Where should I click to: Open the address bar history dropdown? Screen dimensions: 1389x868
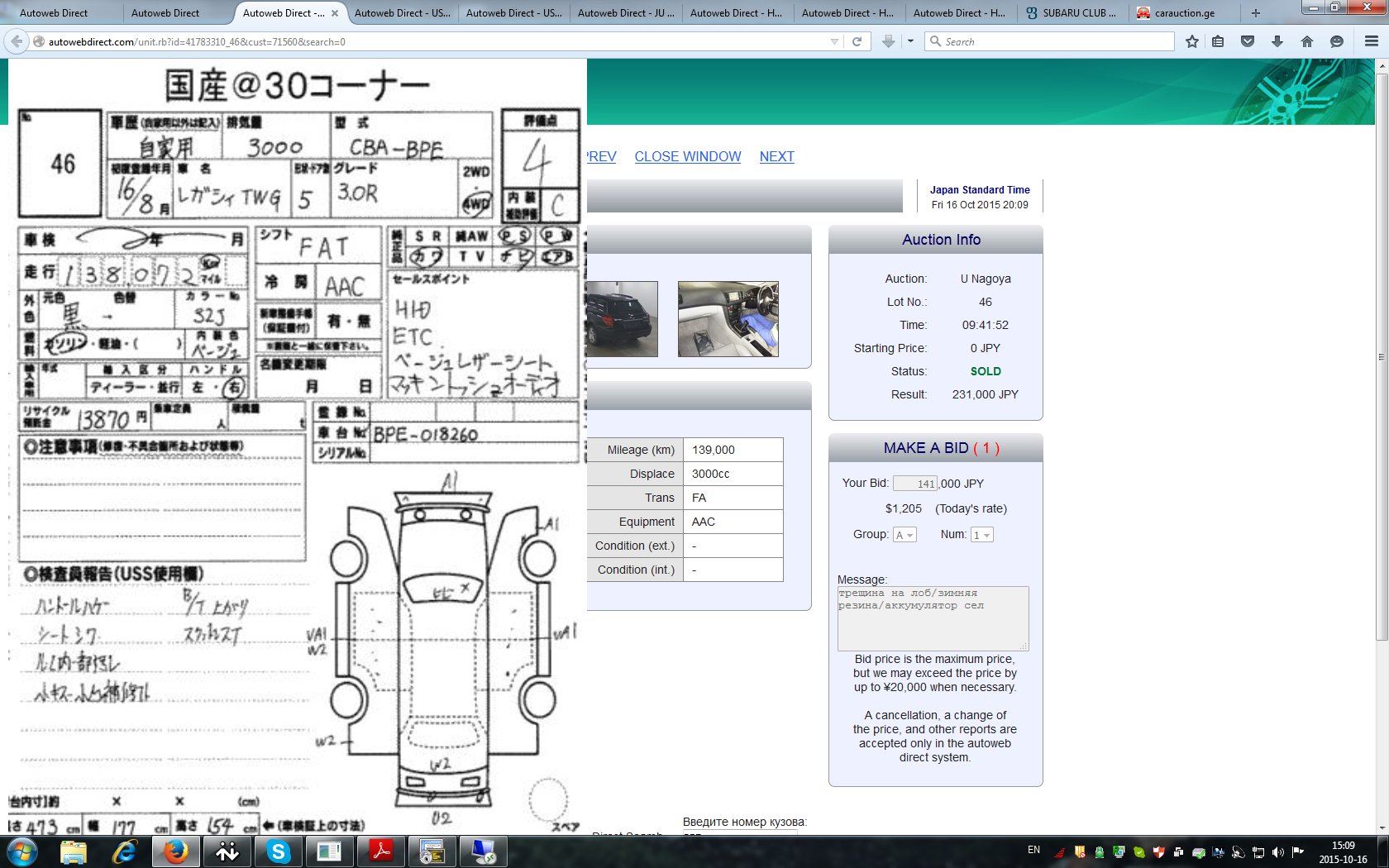(x=834, y=41)
